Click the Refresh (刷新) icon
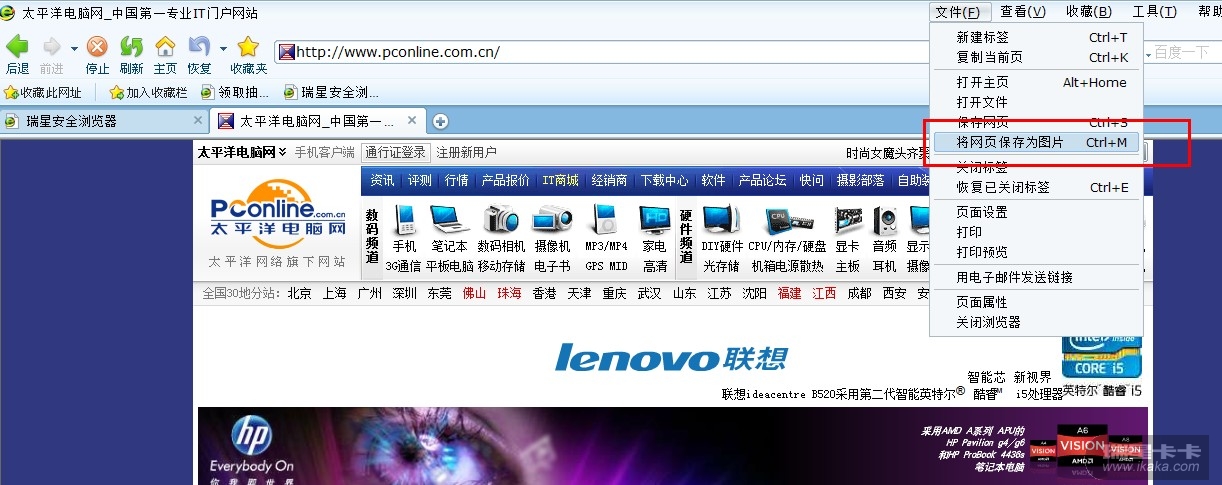Screen dimensions: 1222x485 (131, 47)
